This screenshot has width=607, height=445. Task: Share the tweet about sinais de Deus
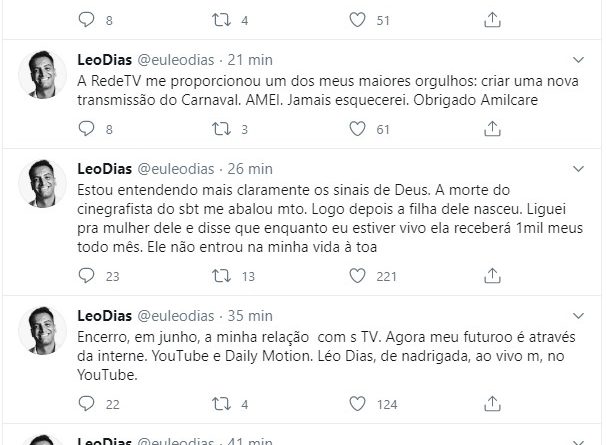[493, 277]
